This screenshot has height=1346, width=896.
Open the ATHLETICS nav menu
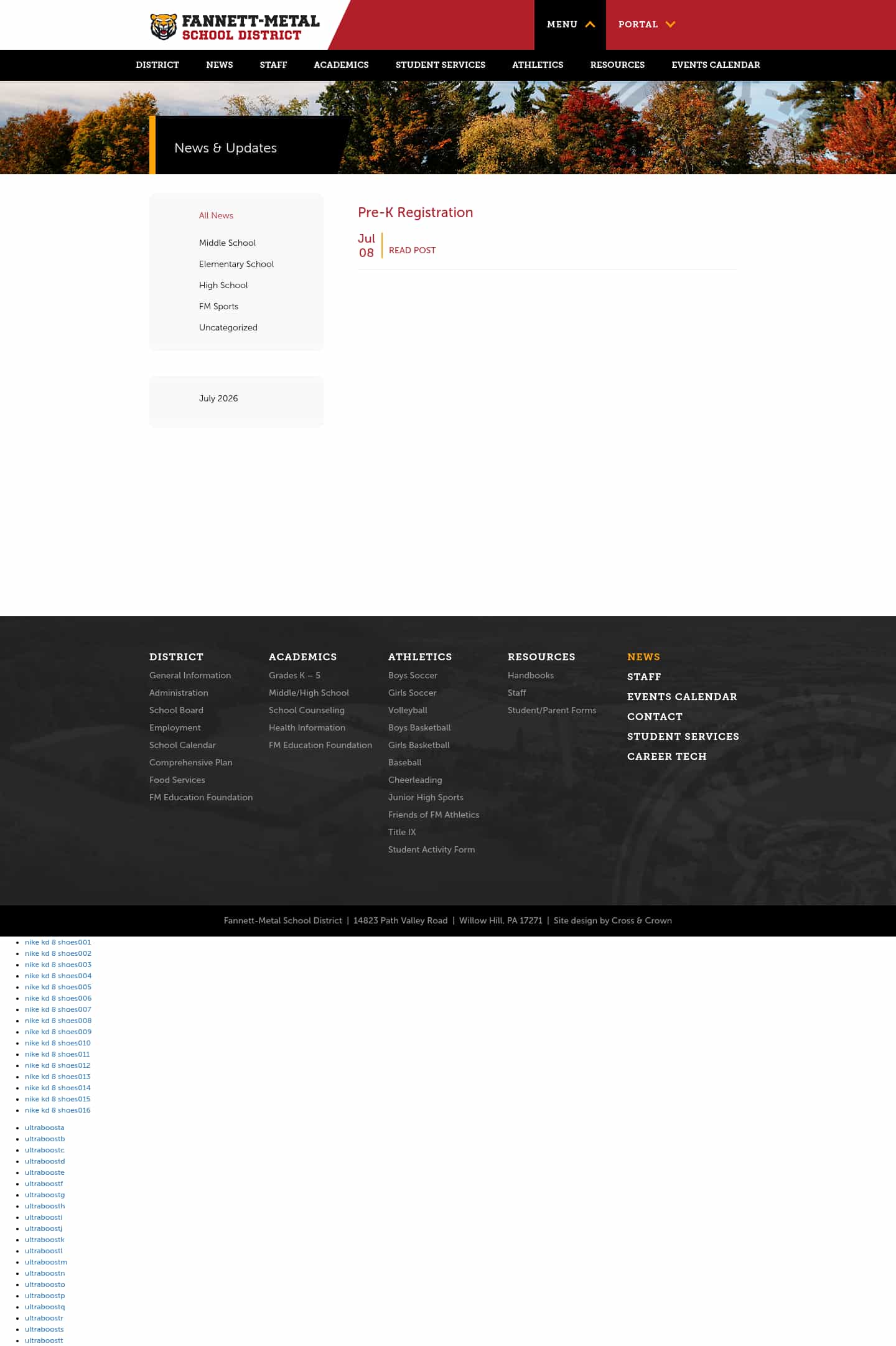pos(538,65)
